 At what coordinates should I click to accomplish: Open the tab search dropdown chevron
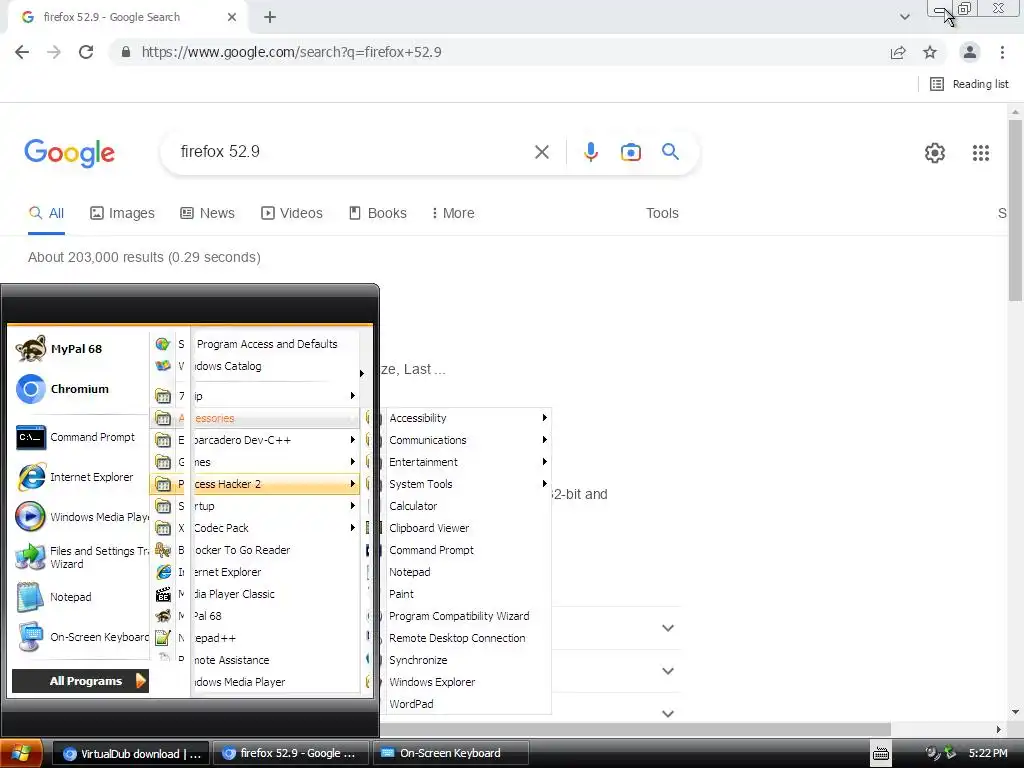pyautogui.click(x=904, y=17)
